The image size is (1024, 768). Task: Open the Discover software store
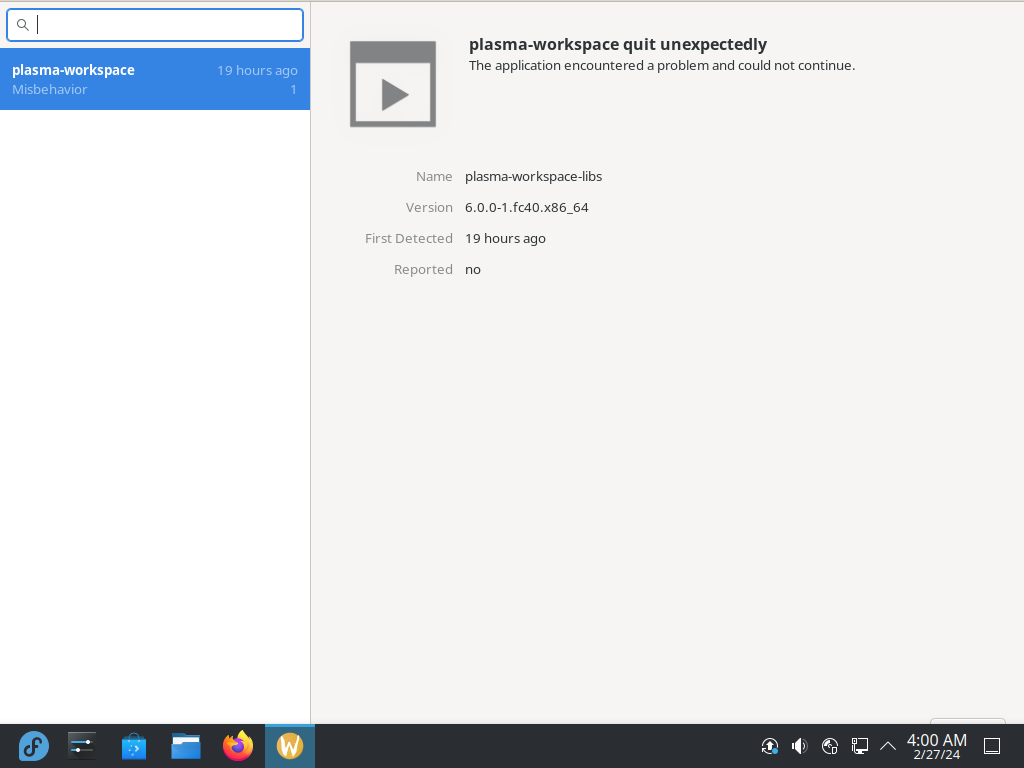coord(134,746)
